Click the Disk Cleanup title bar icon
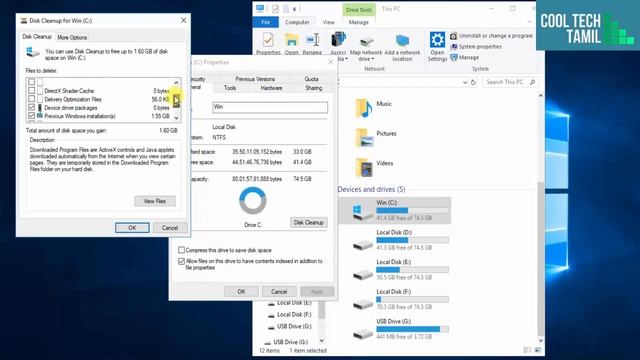 pos(24,20)
